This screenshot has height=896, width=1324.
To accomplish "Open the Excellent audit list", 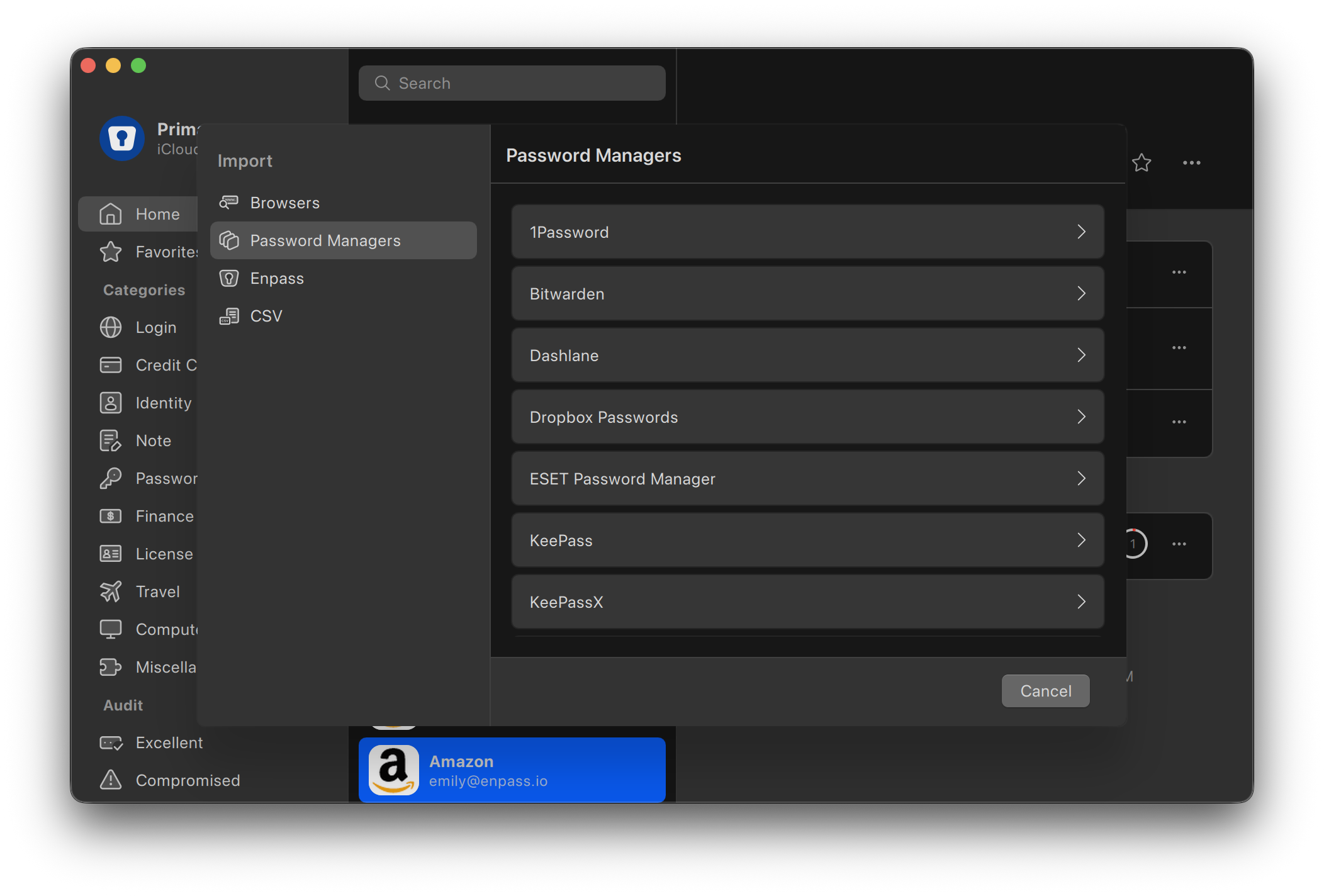I will click(x=169, y=742).
